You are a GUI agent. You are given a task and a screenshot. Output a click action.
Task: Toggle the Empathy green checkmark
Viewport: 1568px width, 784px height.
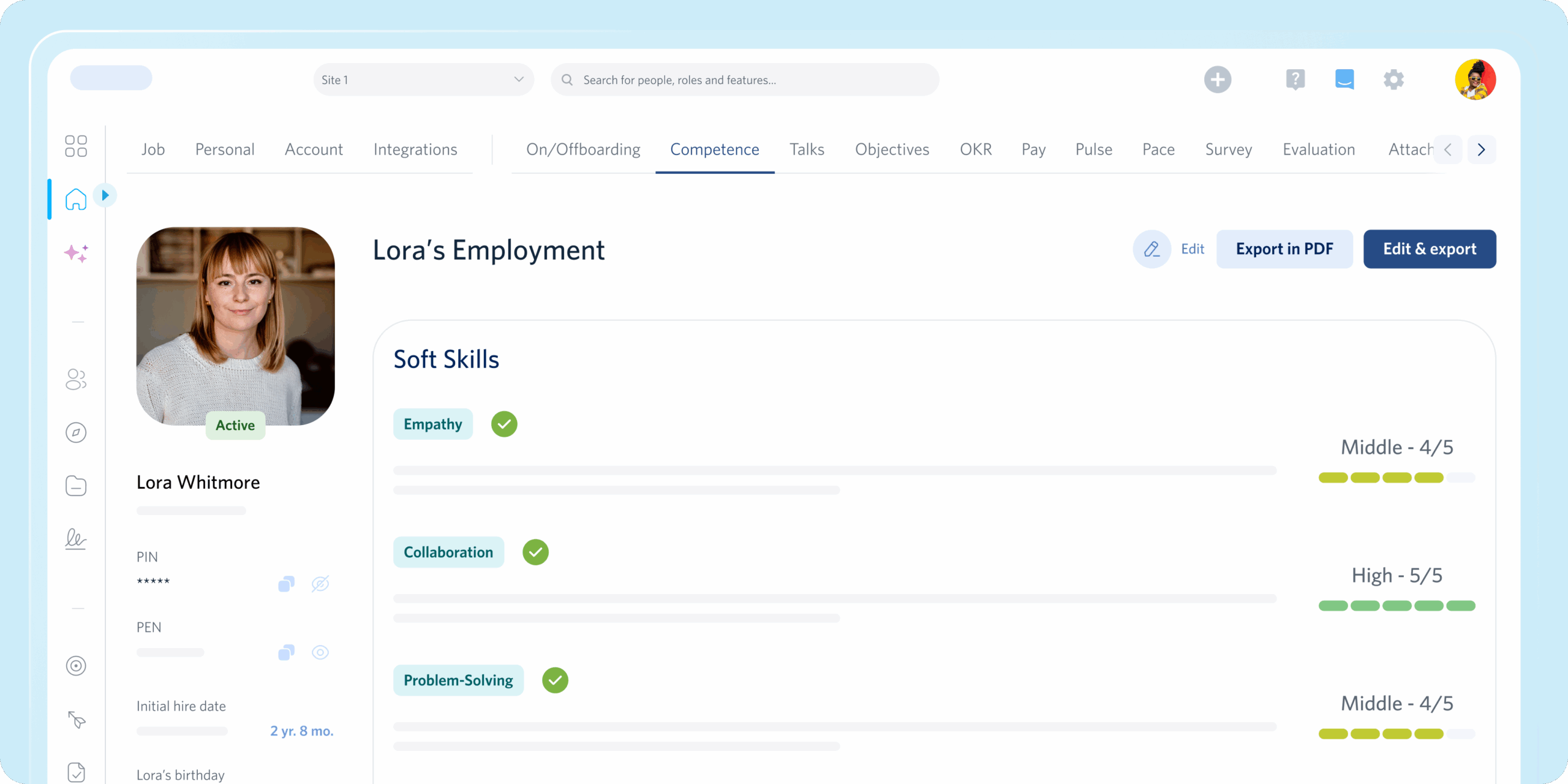coord(504,424)
